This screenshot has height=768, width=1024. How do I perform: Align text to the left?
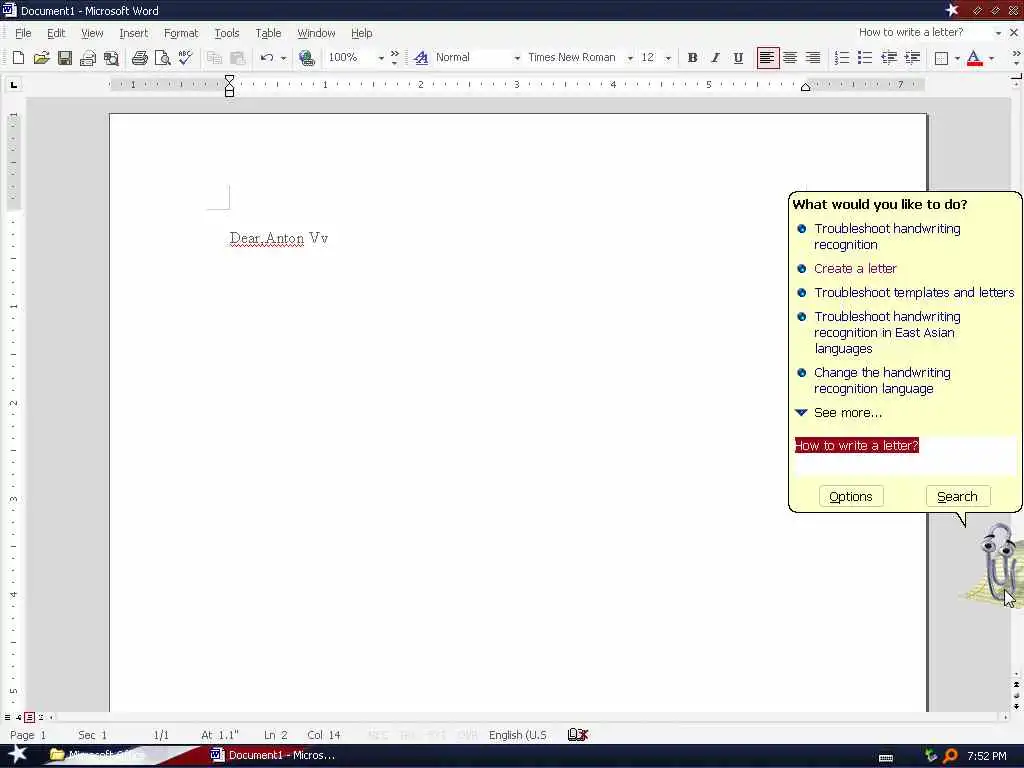767,57
